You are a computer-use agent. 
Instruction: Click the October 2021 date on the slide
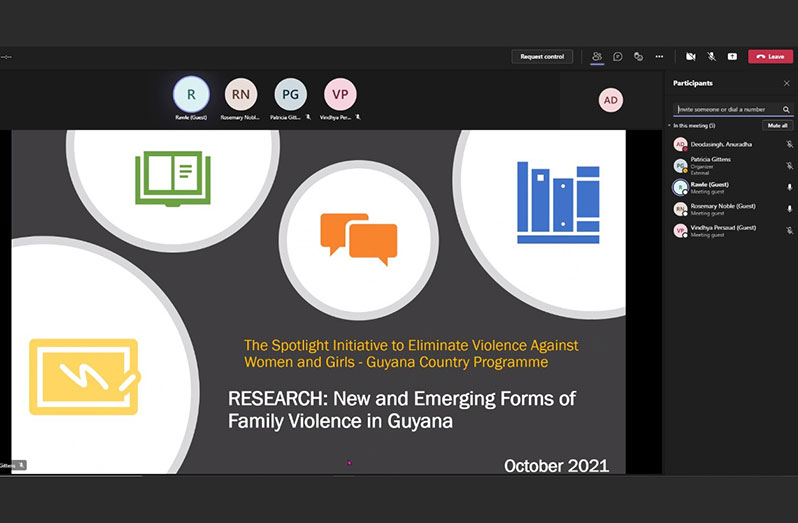pyautogui.click(x=556, y=466)
